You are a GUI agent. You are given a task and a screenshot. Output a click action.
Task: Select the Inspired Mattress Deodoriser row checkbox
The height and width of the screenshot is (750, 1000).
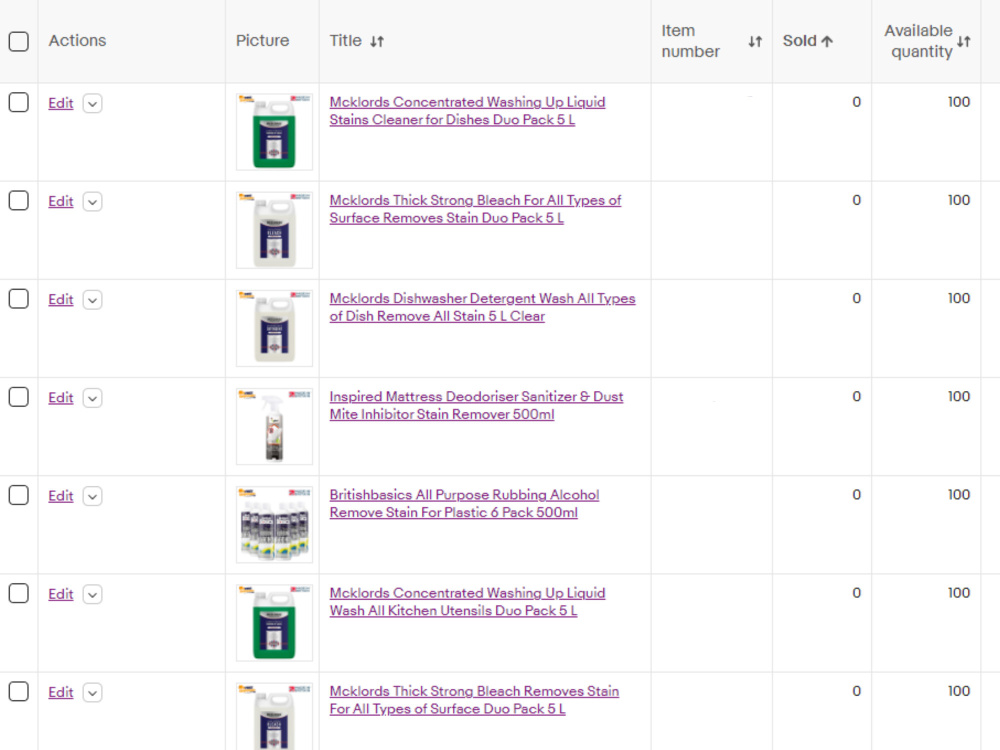pos(18,397)
